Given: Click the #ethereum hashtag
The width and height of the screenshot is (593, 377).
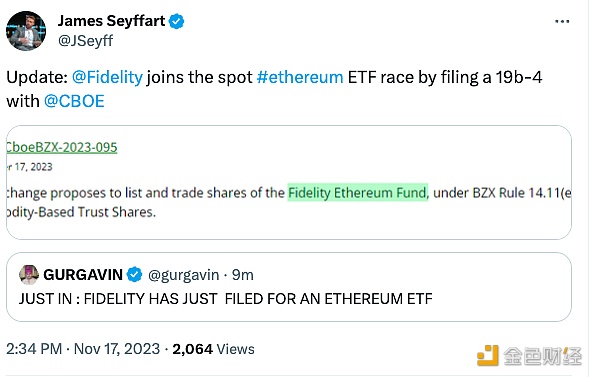Looking at the screenshot, I should [x=300, y=77].
